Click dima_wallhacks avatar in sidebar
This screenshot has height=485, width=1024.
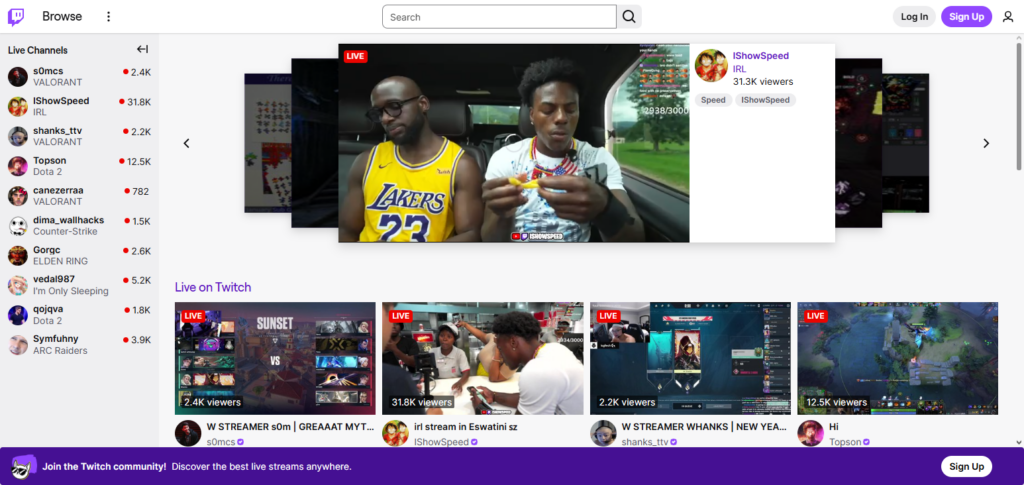(x=18, y=226)
